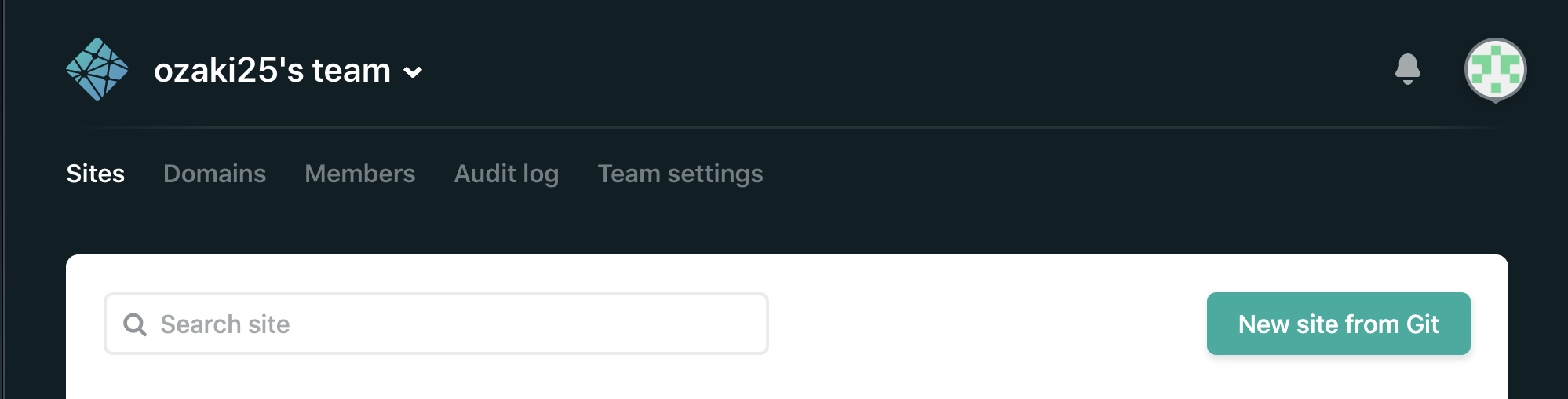
Task: Return home via the teal Netlify logo
Action: pyautogui.click(x=97, y=69)
